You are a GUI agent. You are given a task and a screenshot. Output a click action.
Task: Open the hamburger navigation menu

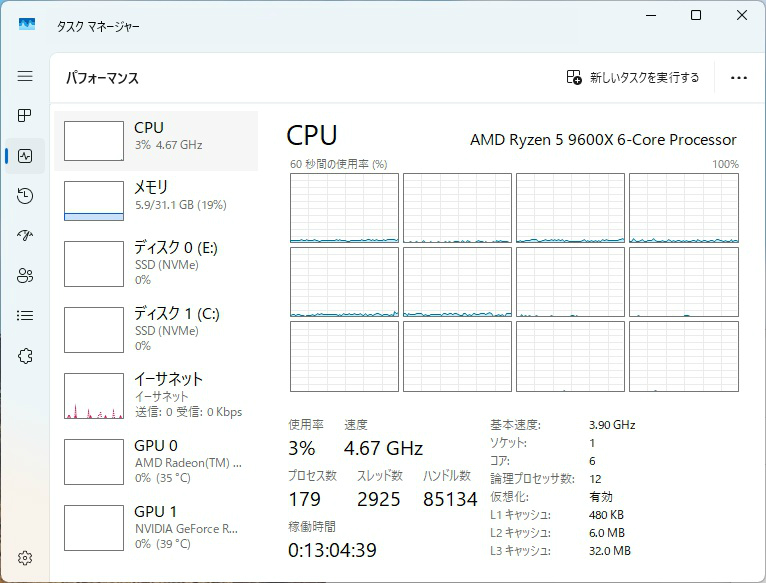[25, 76]
